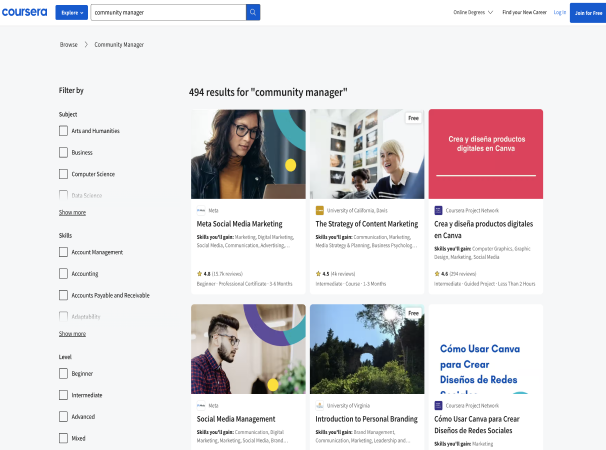Open Crea y diseña productos digitales en Canva title
606x450 pixels.
(483, 230)
